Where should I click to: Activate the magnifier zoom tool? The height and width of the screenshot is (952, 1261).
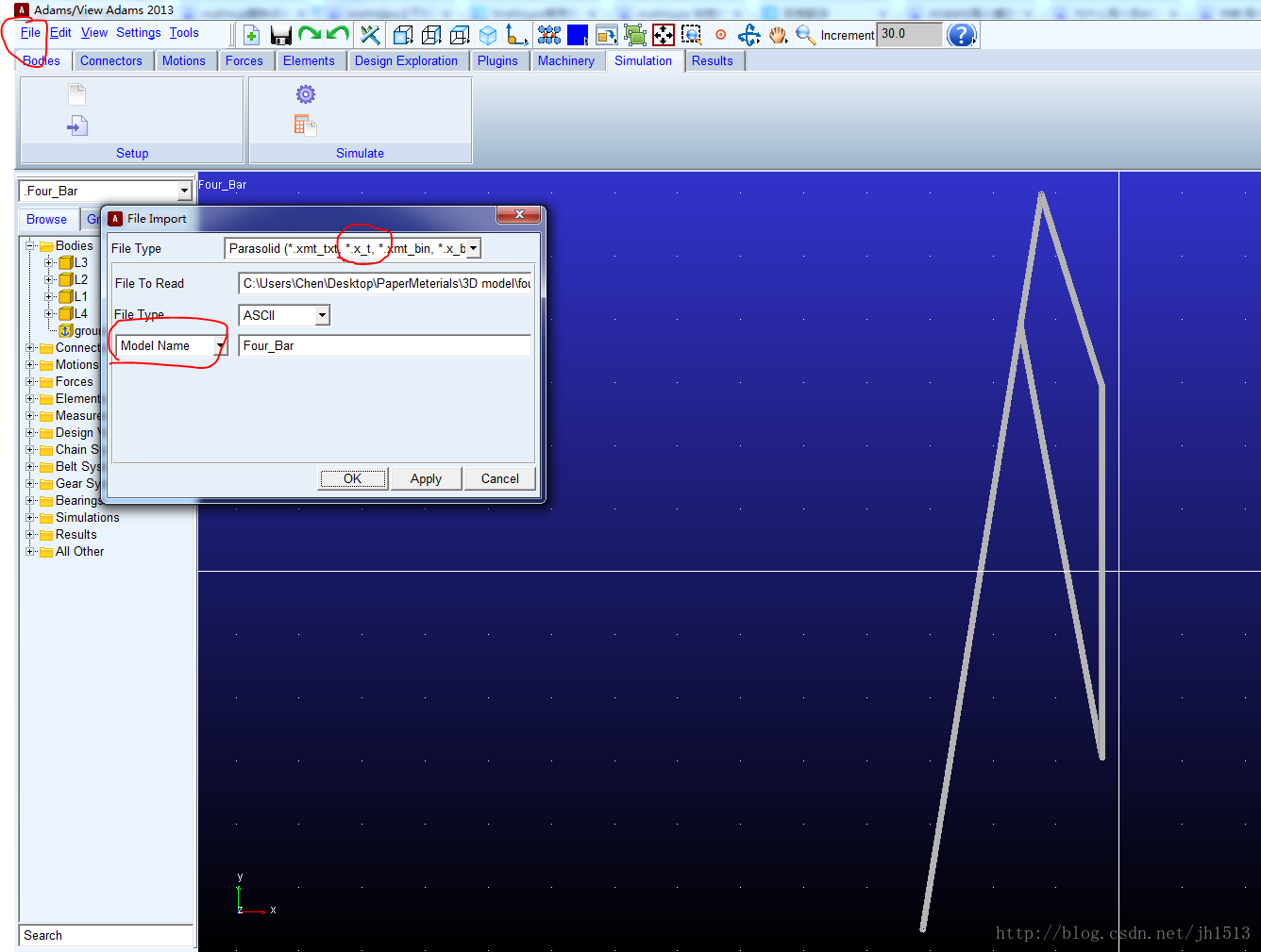point(805,36)
